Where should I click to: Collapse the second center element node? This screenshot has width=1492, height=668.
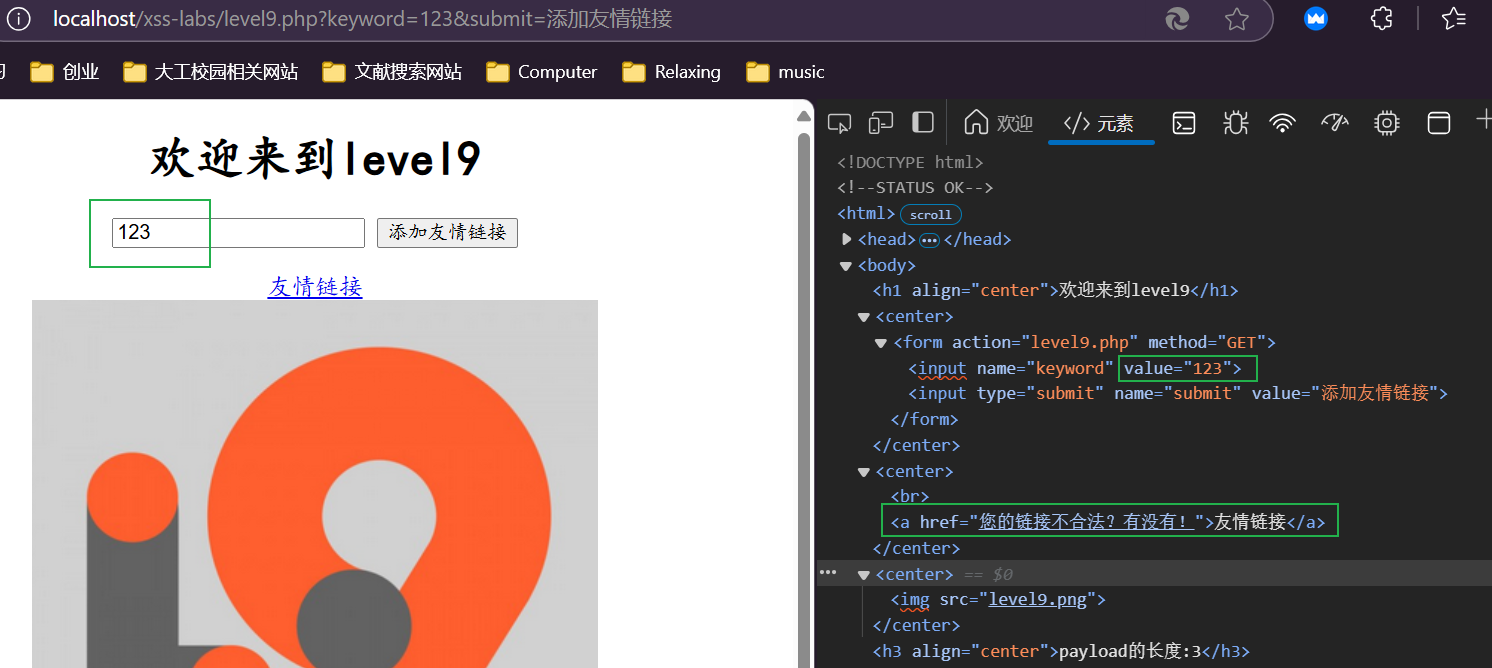864,472
